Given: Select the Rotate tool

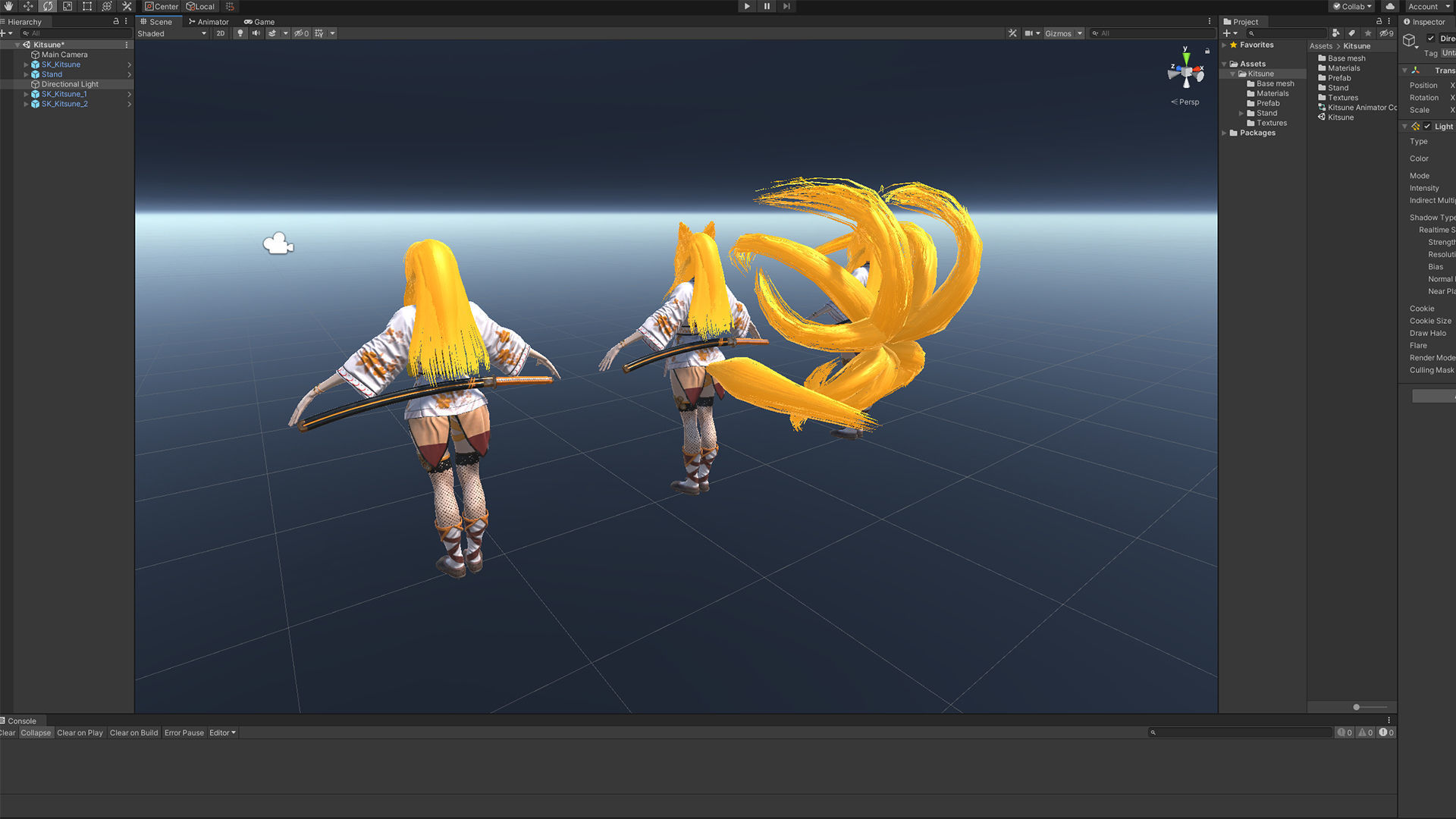Looking at the screenshot, I should 48,6.
